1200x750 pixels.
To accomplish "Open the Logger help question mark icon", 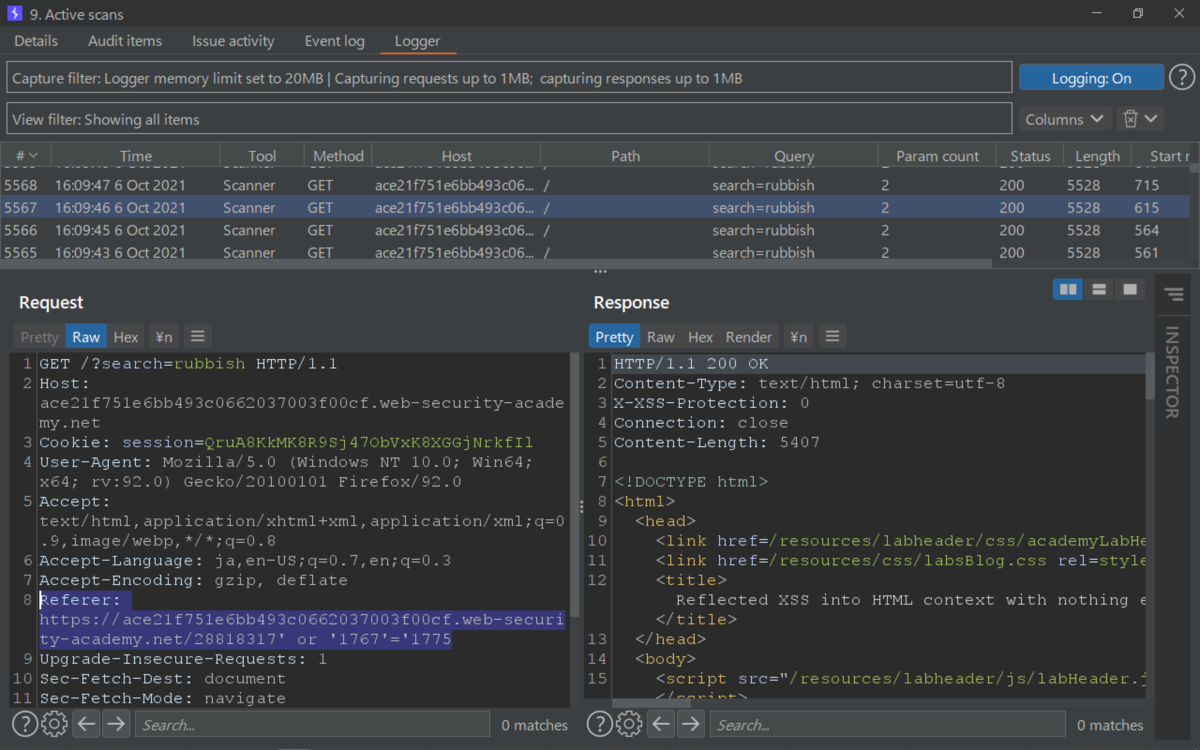I will [x=1182, y=78].
